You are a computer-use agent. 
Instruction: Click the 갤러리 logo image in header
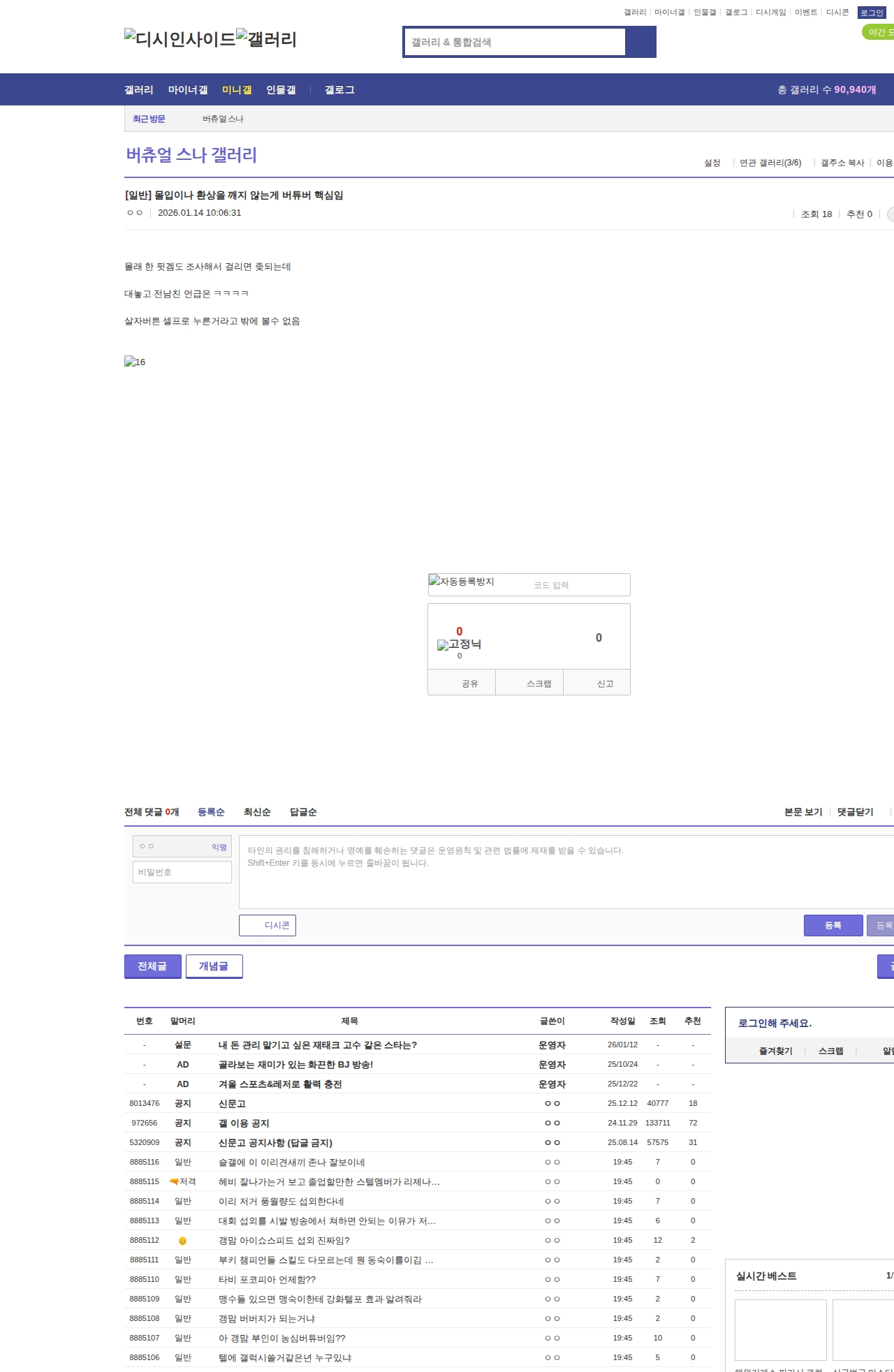tap(266, 38)
